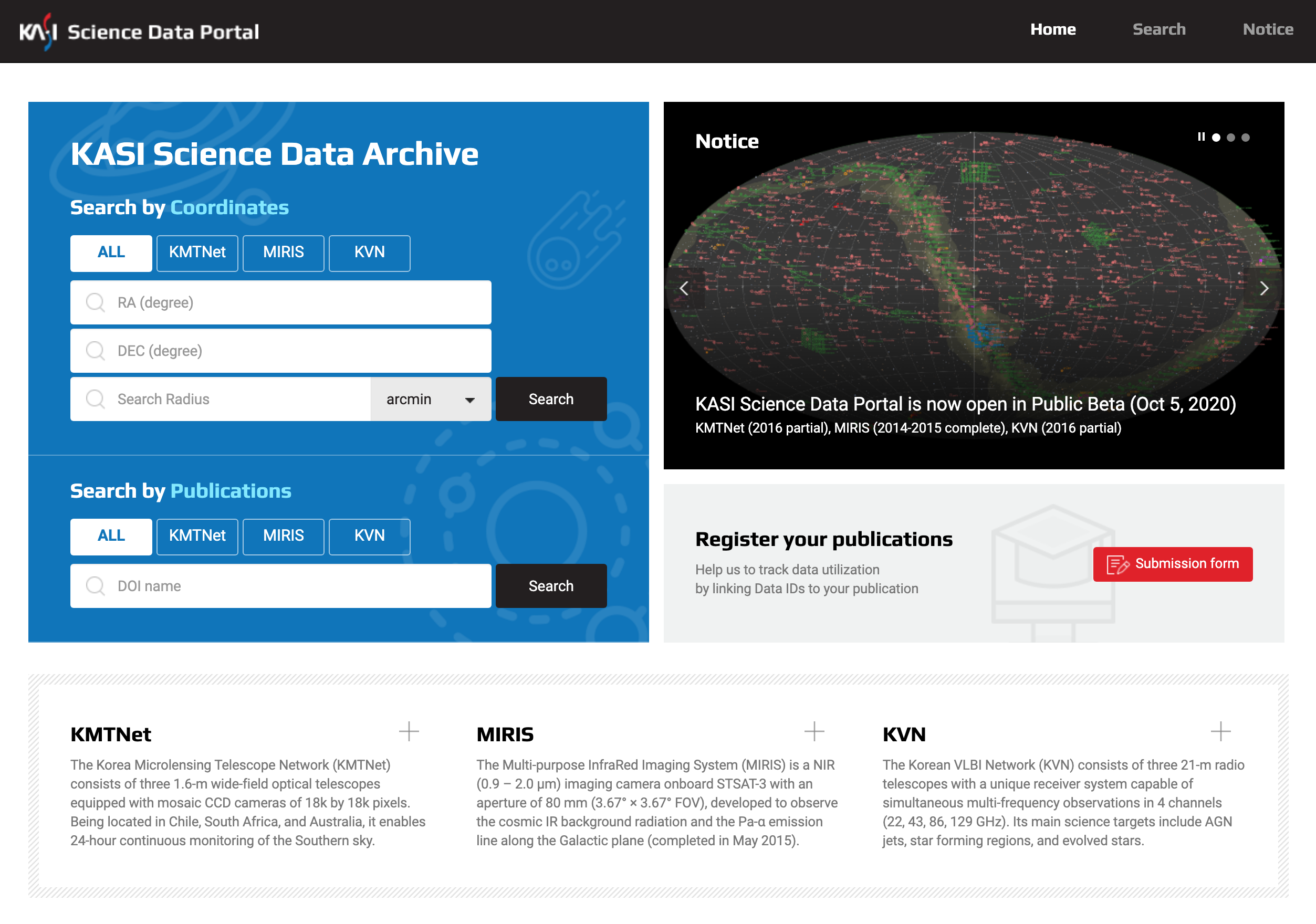Expand KMTNet section with plus icon
The height and width of the screenshot is (924, 1316).
click(x=409, y=731)
